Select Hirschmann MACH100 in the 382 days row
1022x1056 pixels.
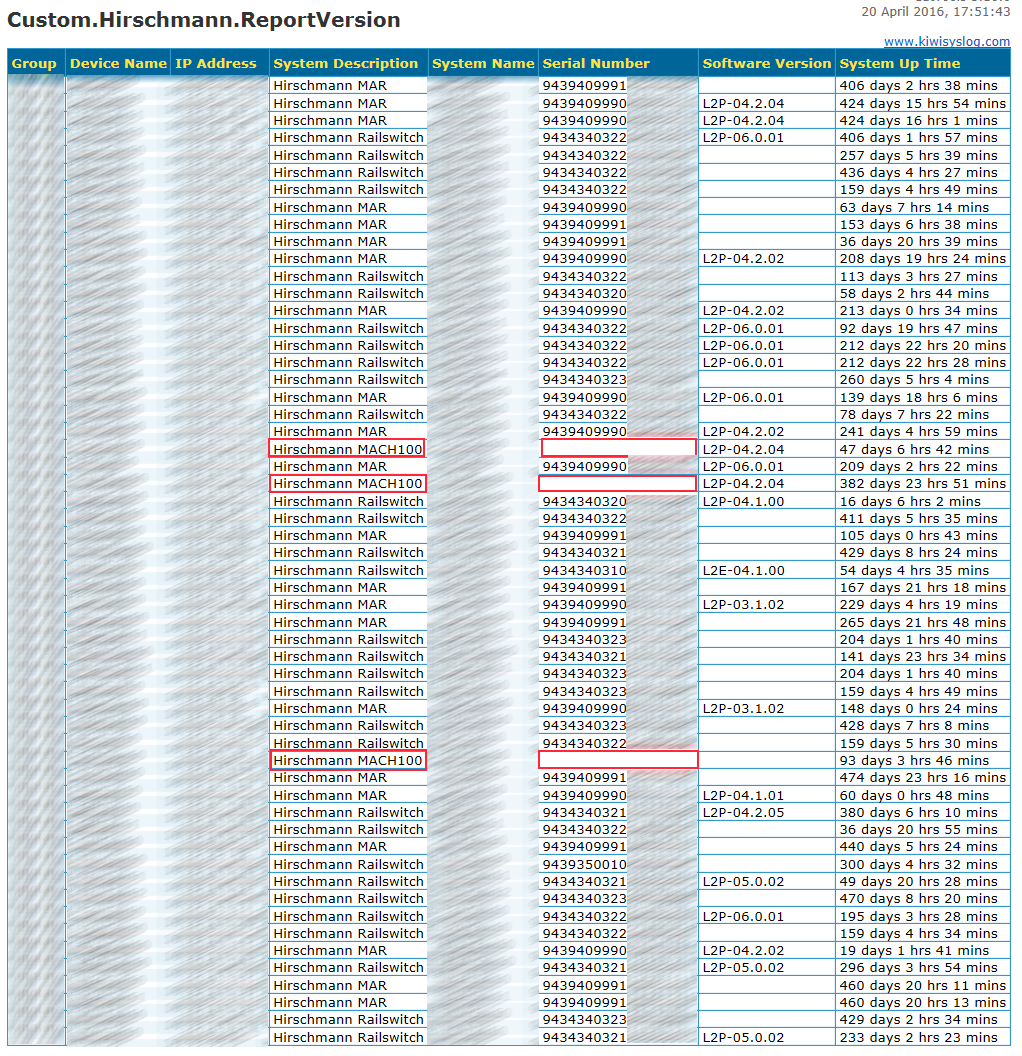(x=347, y=484)
